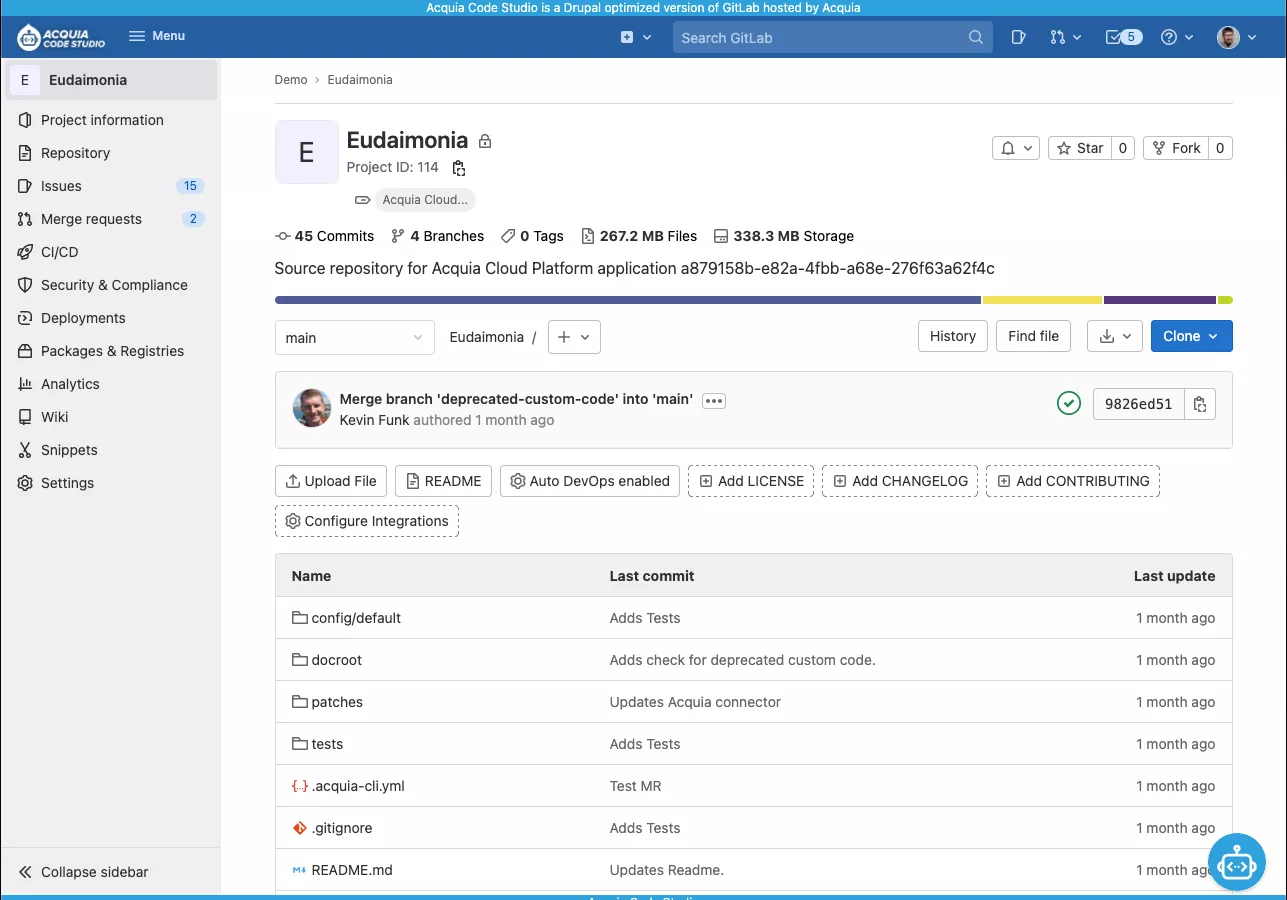
Task: Click the Acquia Cloud topic tag
Action: pos(425,200)
